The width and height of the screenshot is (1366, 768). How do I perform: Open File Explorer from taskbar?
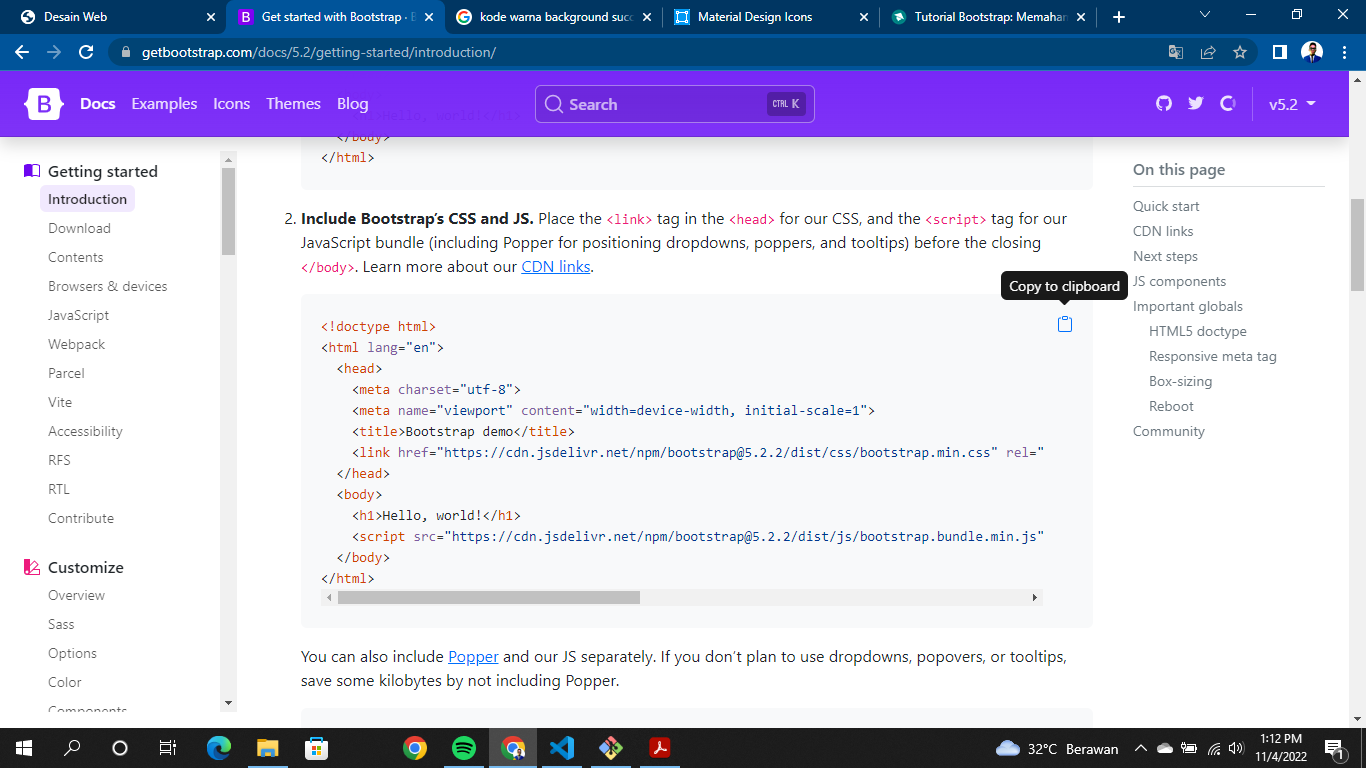[267, 748]
